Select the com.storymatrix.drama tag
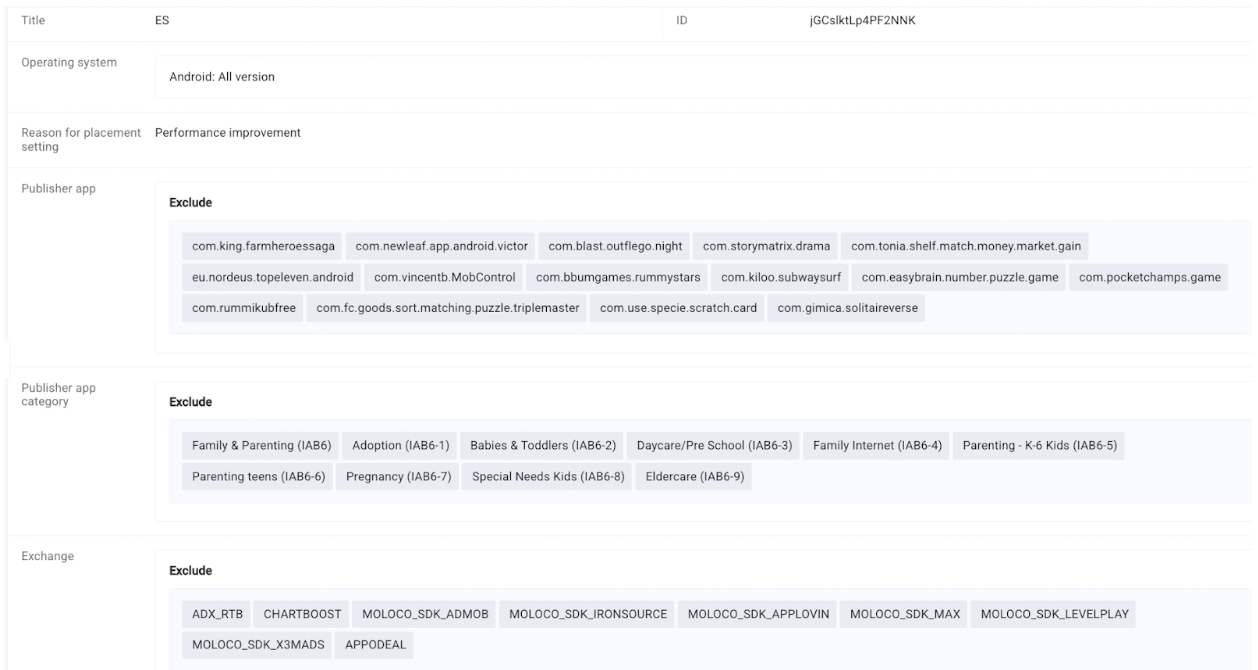The height and width of the screenshot is (670, 1258). [767, 246]
